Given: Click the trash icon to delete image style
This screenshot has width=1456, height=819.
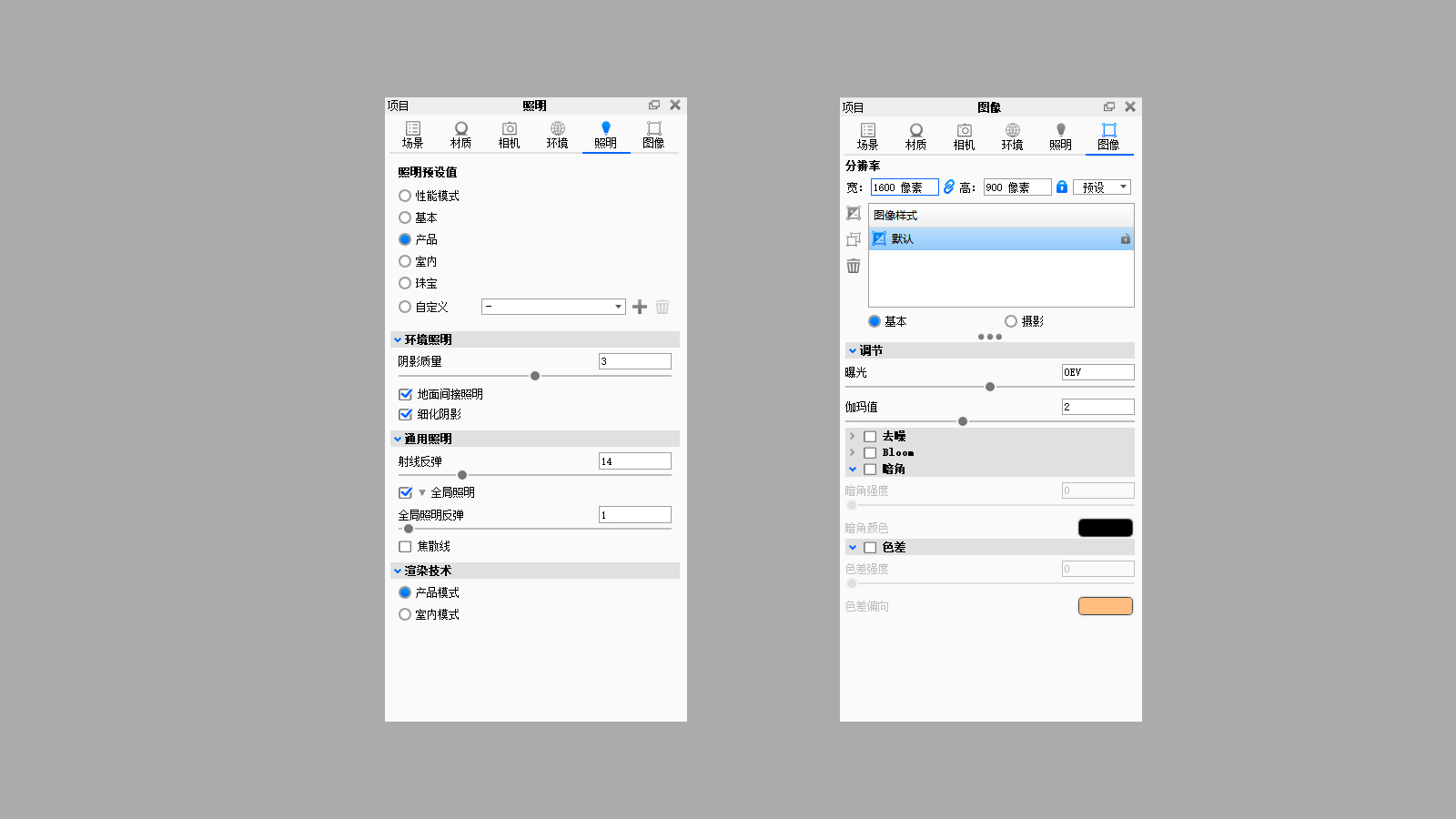Looking at the screenshot, I should pos(853,266).
